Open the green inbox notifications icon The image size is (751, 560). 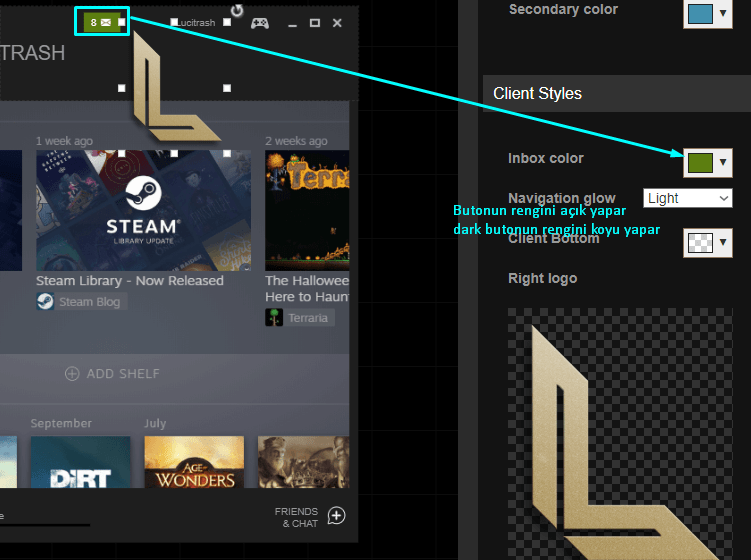click(101, 22)
